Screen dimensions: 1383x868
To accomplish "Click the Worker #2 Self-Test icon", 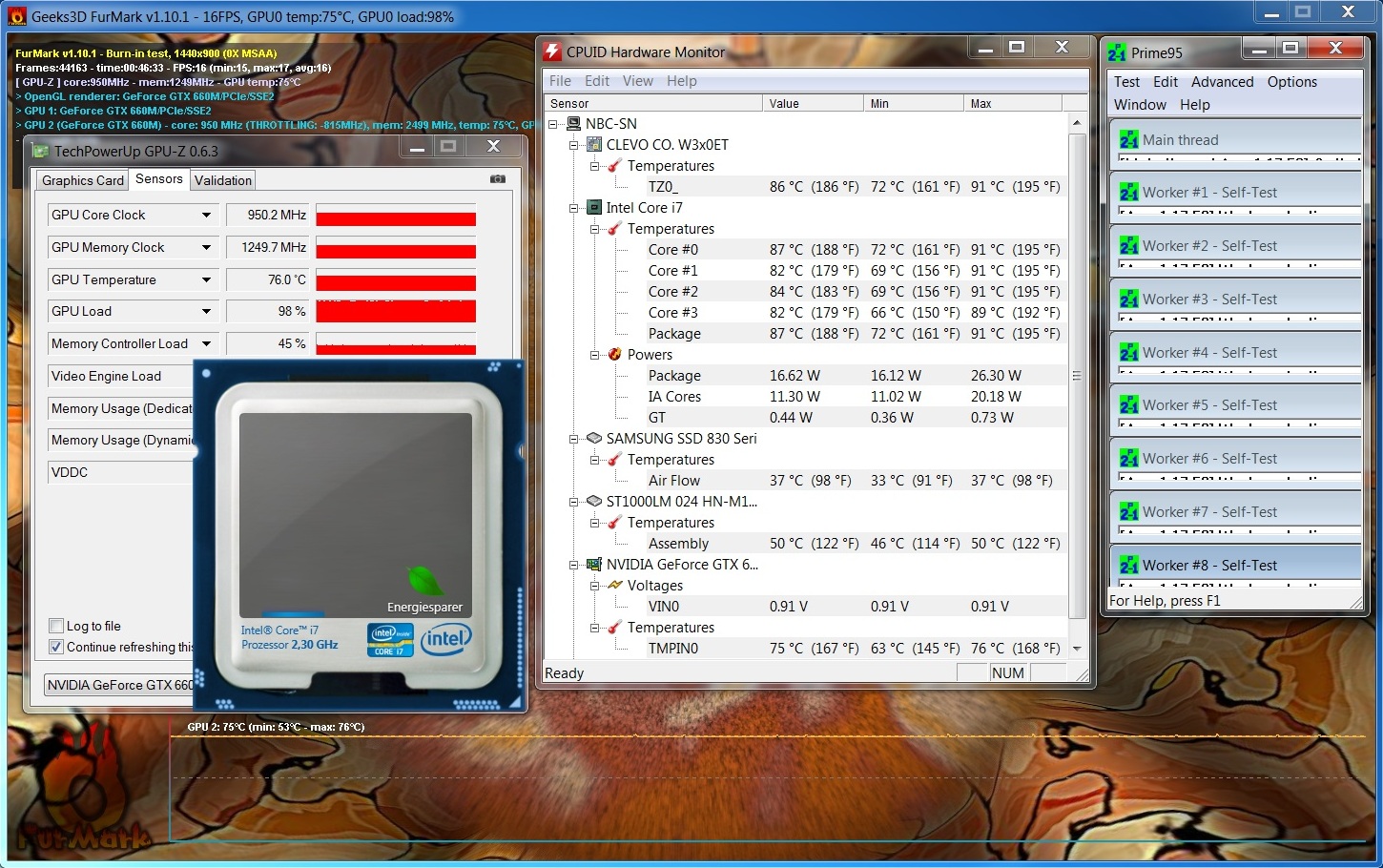I will [x=1129, y=245].
